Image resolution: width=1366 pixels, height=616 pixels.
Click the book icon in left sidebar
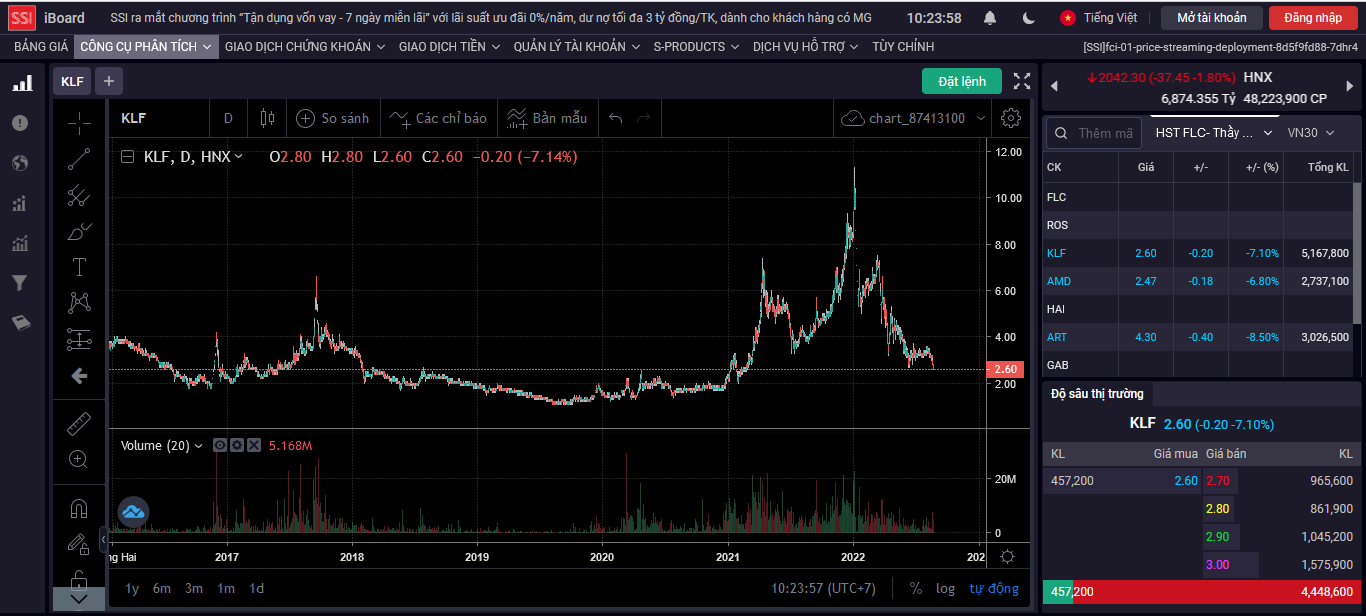20,322
